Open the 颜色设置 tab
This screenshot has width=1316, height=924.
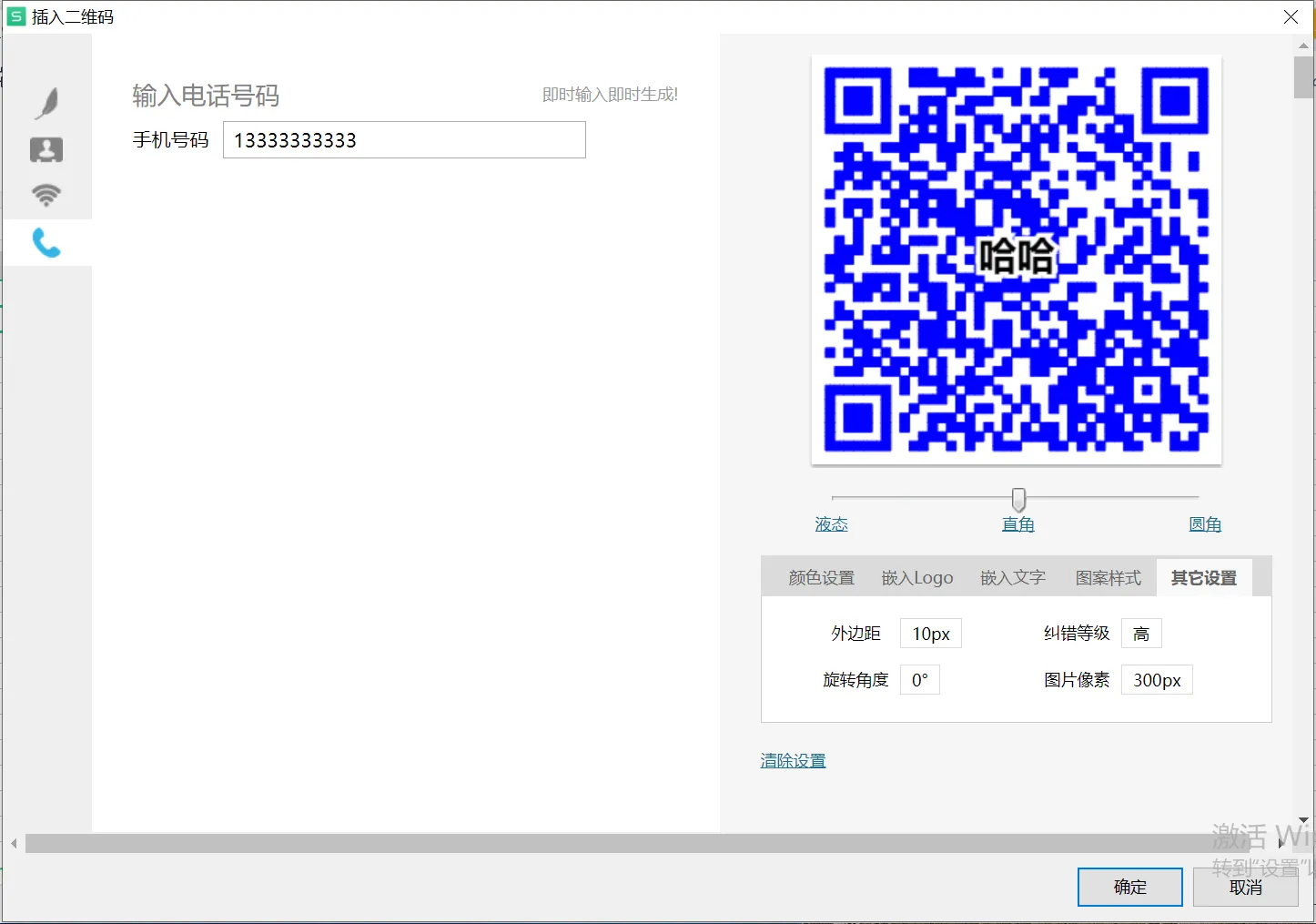point(821,578)
